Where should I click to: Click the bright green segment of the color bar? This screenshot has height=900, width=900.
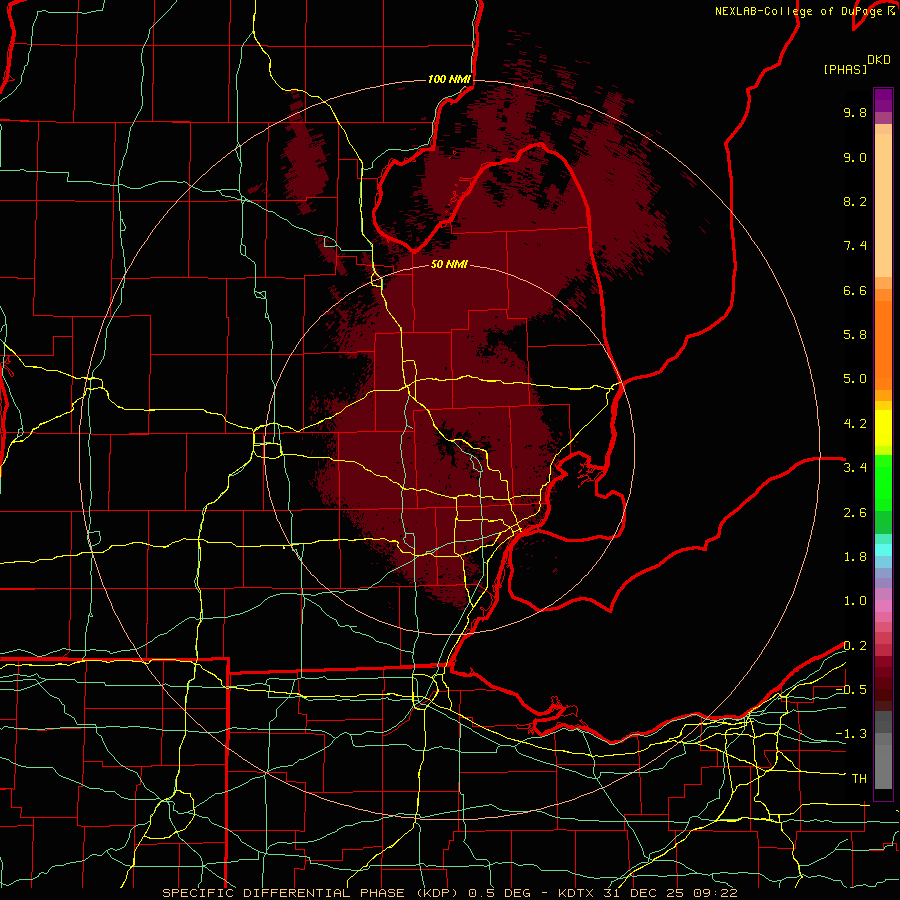click(883, 482)
